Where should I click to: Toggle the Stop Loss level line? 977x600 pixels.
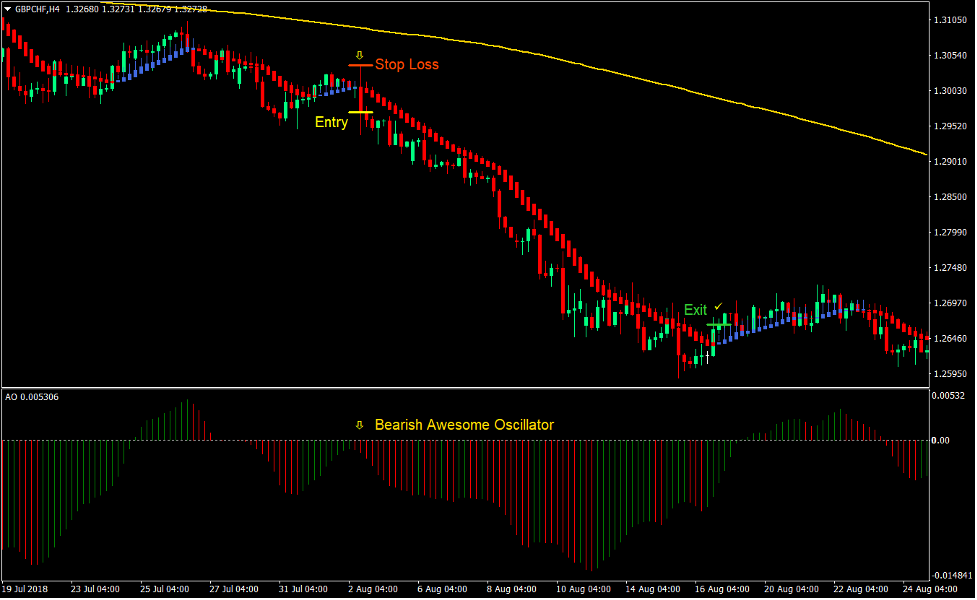(x=358, y=65)
